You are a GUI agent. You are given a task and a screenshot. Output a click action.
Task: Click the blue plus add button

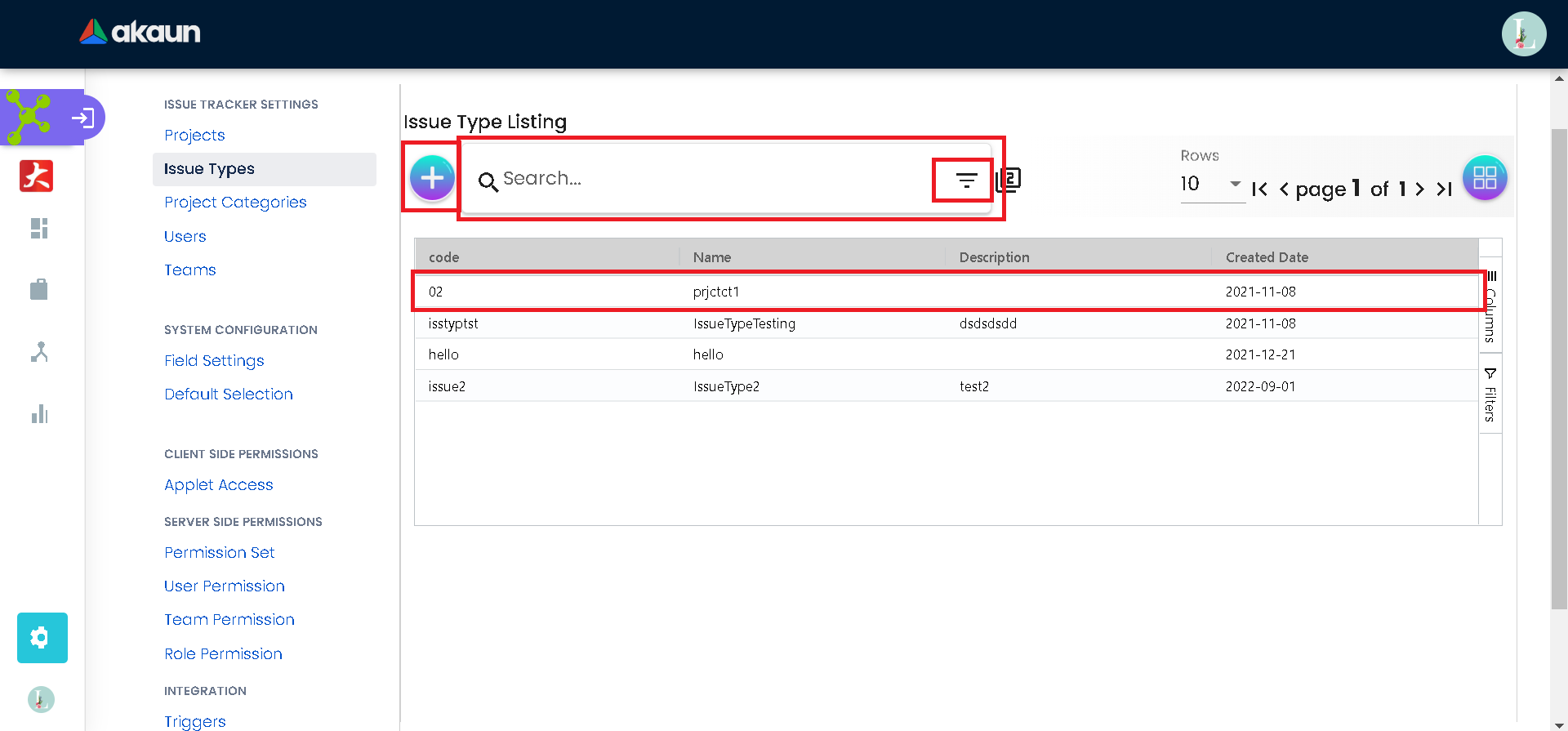[x=432, y=178]
